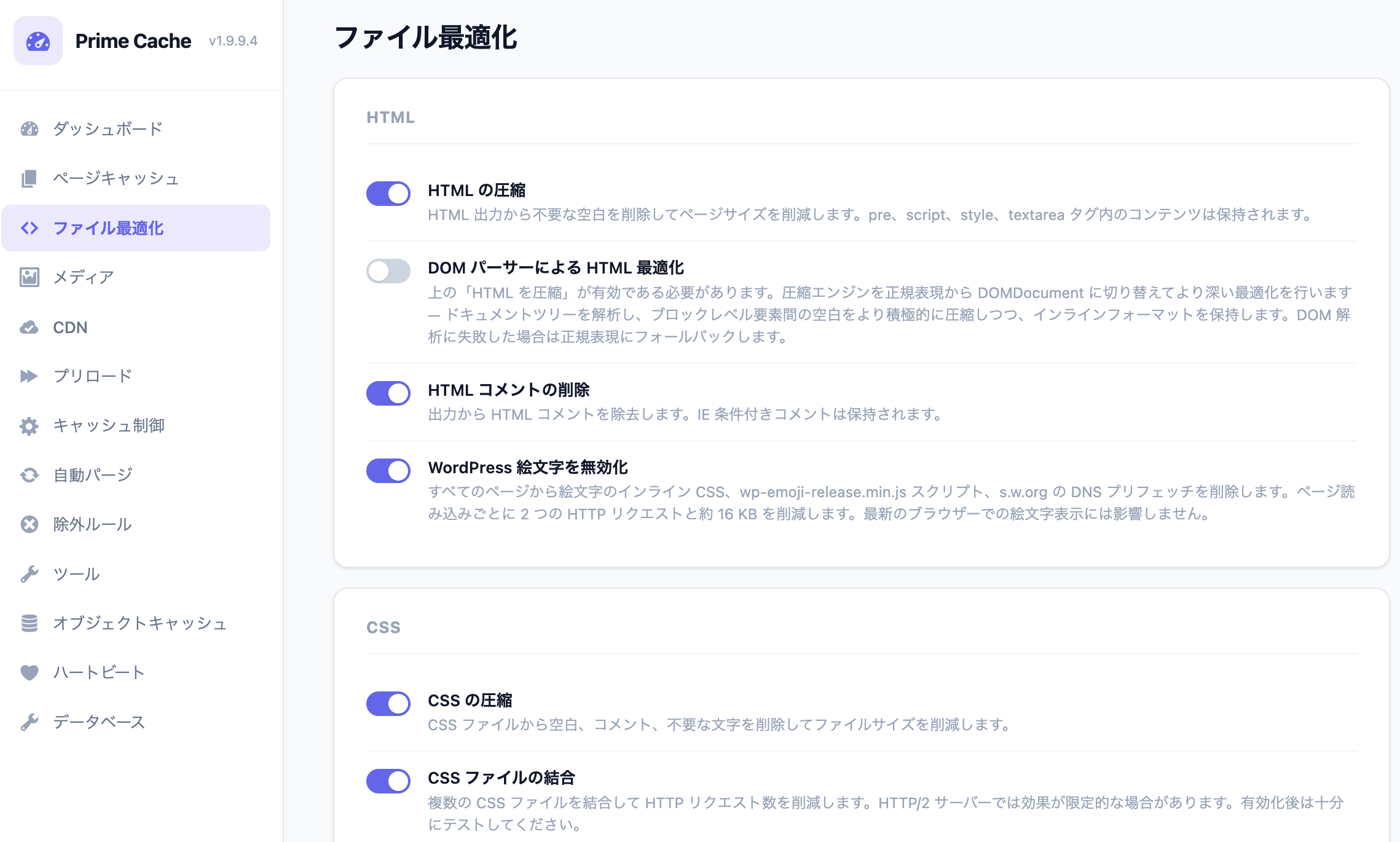Click the ハートビート heart icon
The image size is (1400, 842).
click(29, 672)
